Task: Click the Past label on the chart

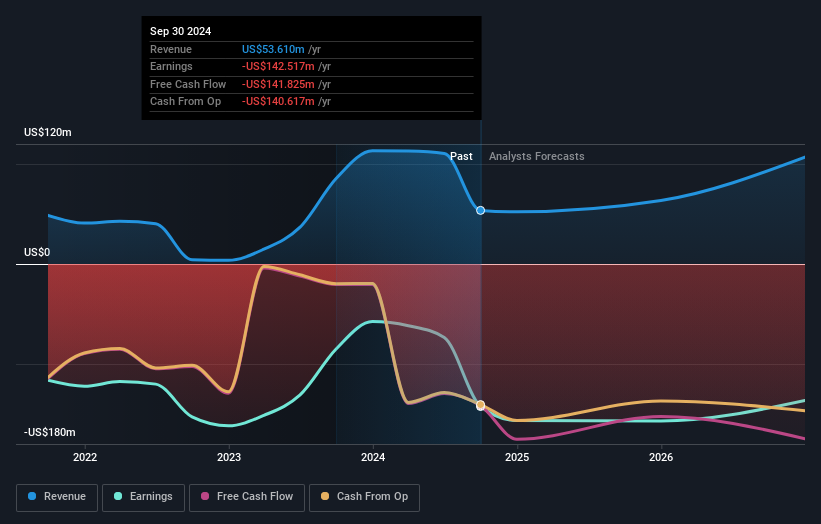Action: point(461,157)
